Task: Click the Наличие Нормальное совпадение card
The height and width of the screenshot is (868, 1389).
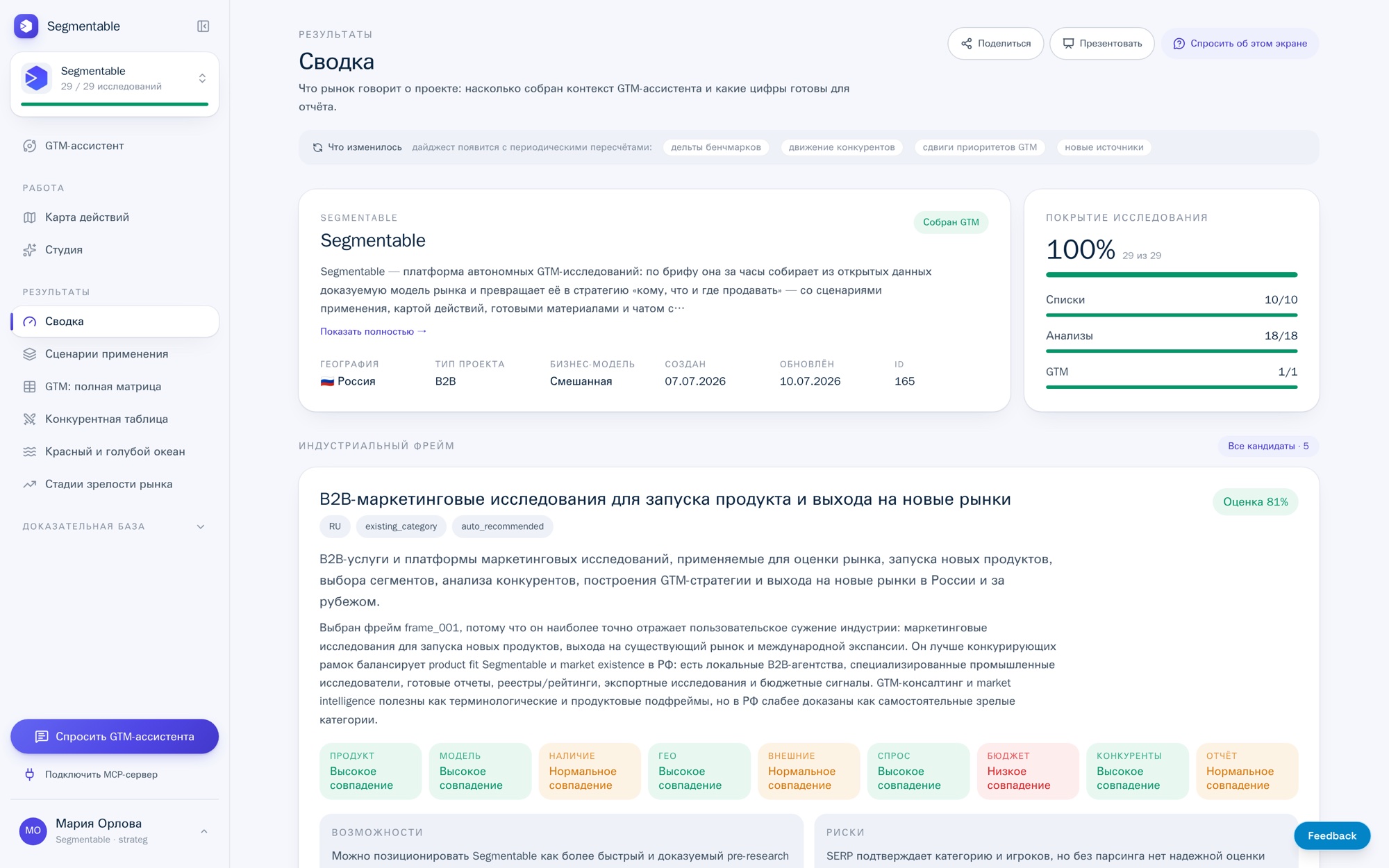Action: [590, 771]
